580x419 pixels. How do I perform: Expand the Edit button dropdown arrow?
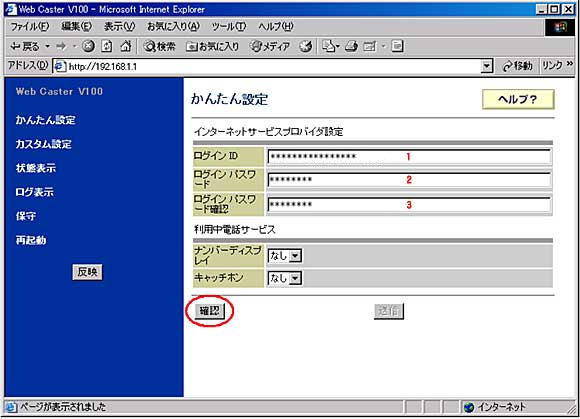(x=383, y=46)
